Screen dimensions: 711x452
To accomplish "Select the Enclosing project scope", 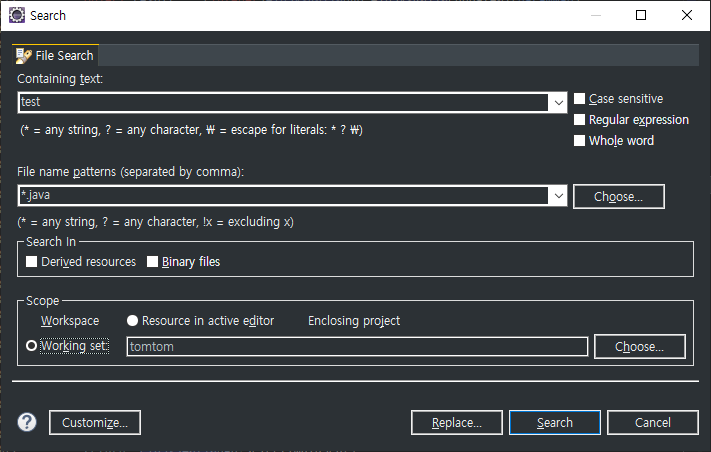I will 354,321.
